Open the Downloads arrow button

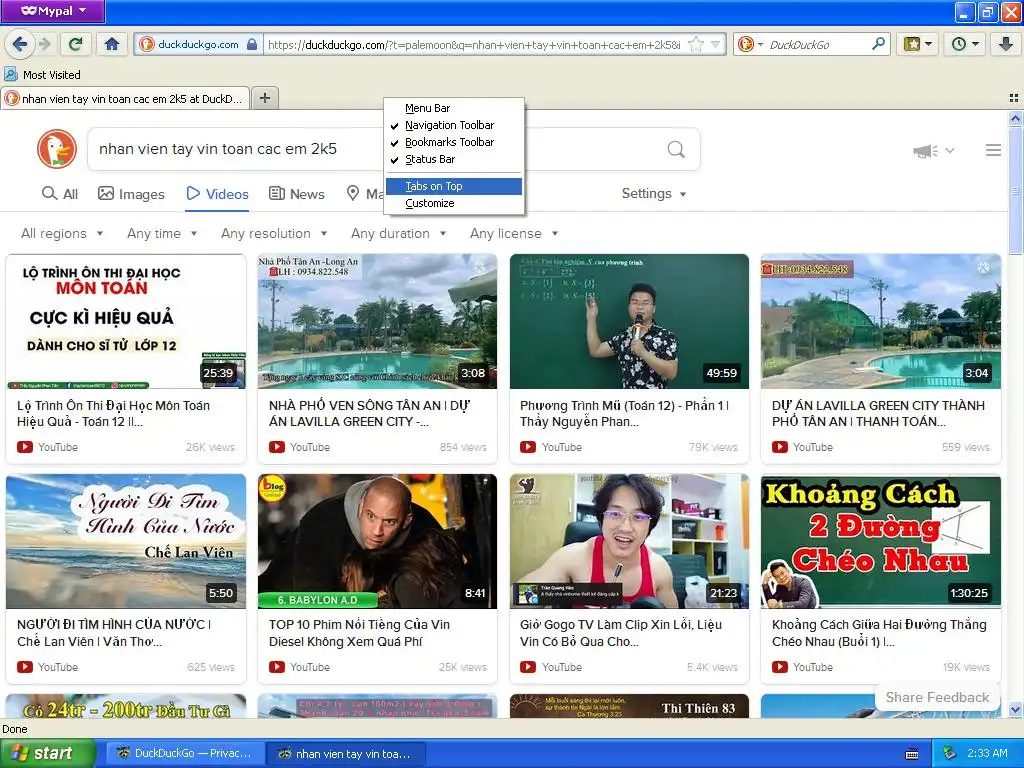[x=1006, y=44]
